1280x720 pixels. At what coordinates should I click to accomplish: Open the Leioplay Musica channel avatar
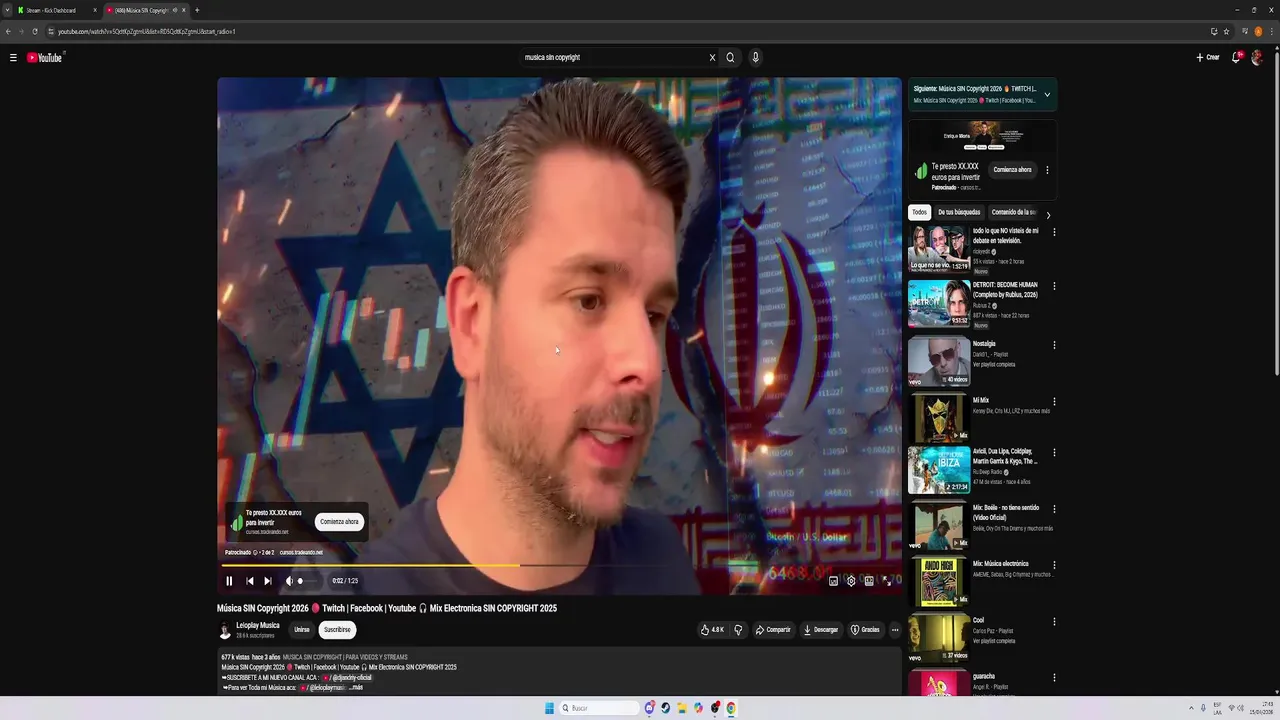point(225,630)
